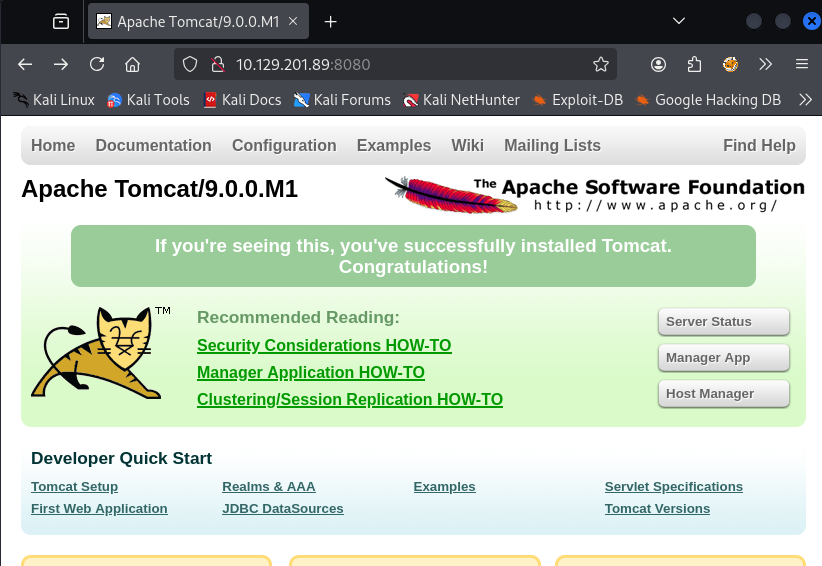The width and height of the screenshot is (822, 566).
Task: Open the Firefox account icon
Action: (658, 64)
